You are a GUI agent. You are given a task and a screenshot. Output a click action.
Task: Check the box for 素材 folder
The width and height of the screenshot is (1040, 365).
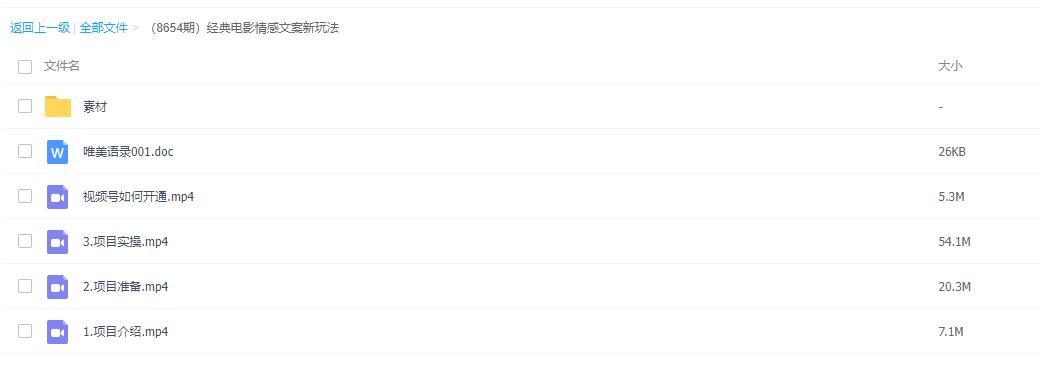(x=25, y=106)
